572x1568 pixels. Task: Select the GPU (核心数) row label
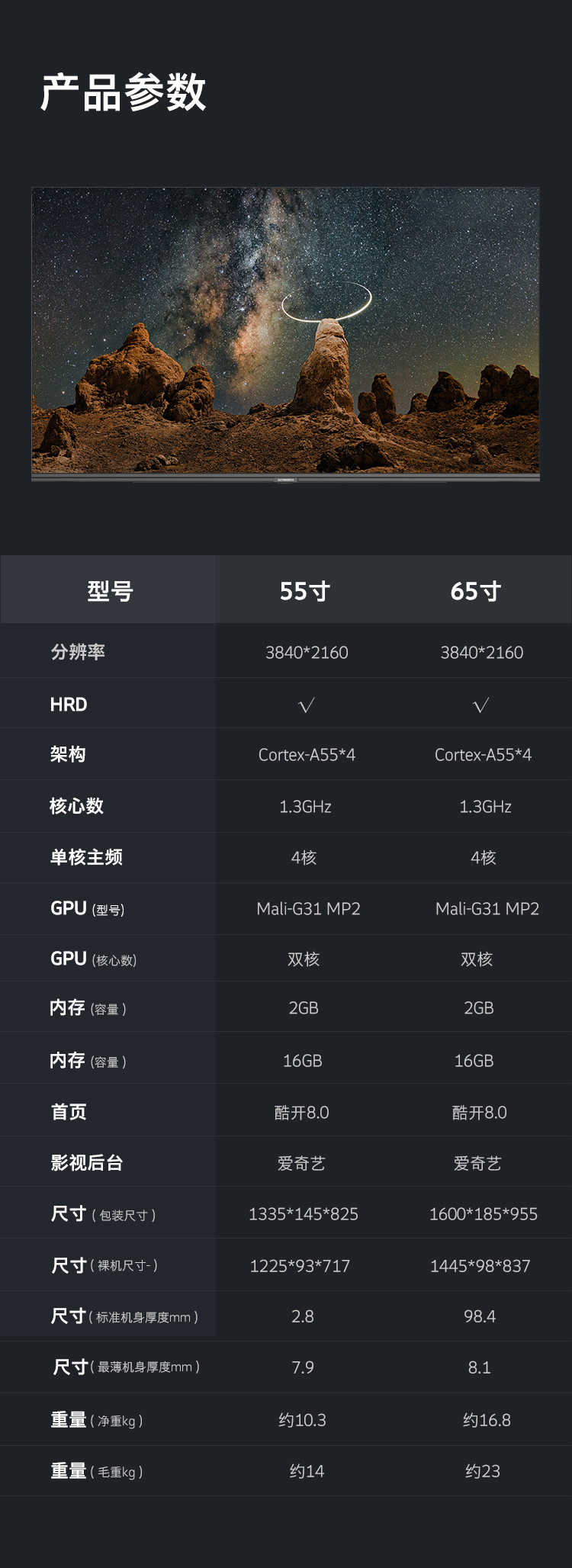[93, 959]
